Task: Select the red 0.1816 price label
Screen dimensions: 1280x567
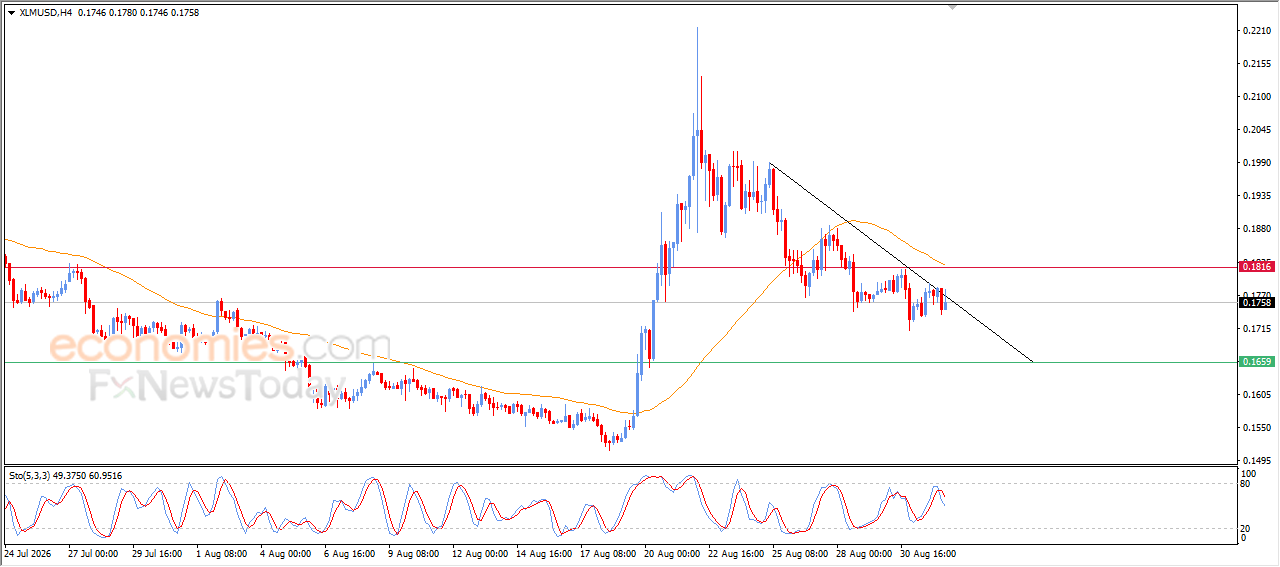Action: 1256,267
